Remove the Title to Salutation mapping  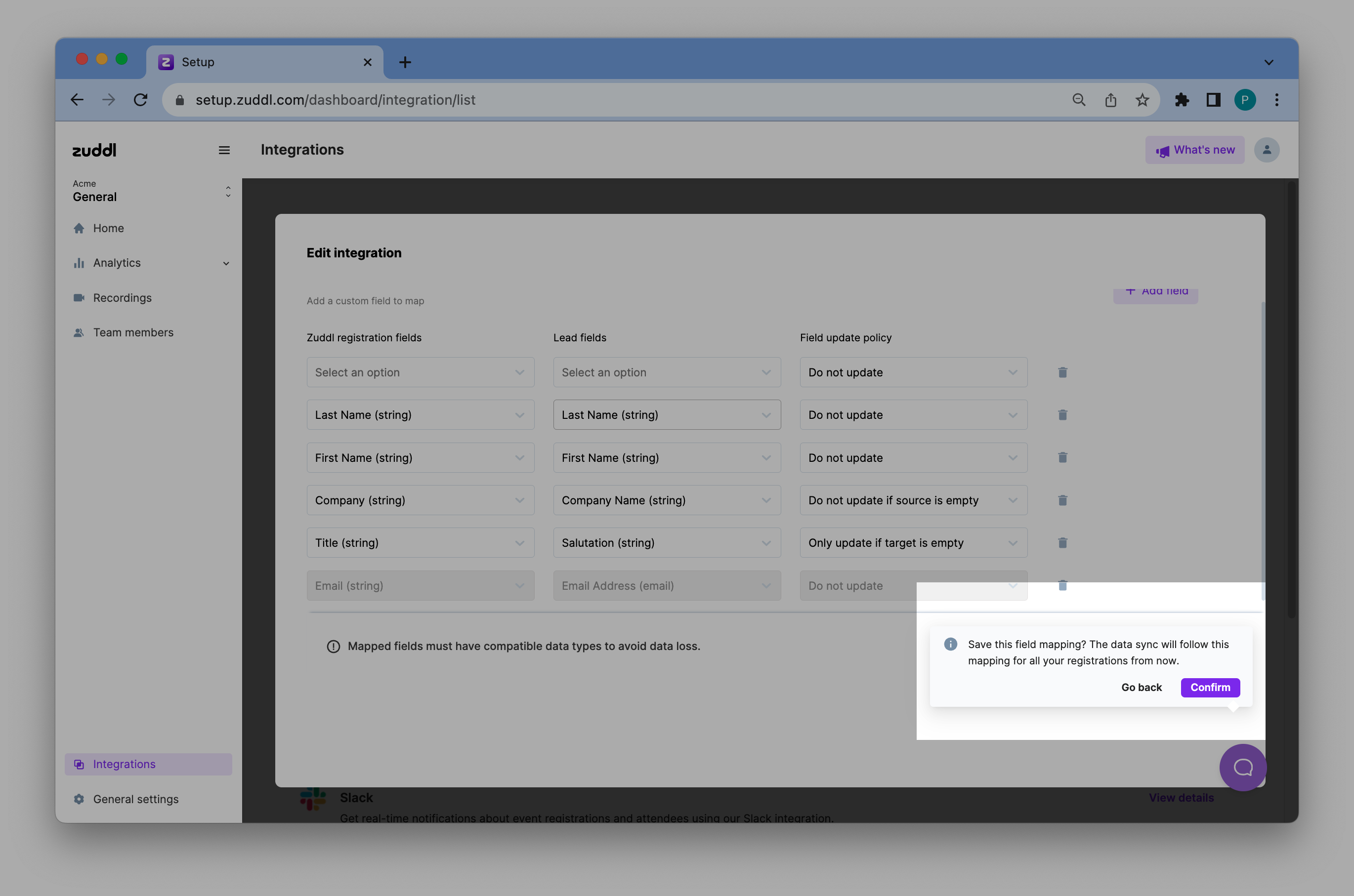click(1062, 543)
